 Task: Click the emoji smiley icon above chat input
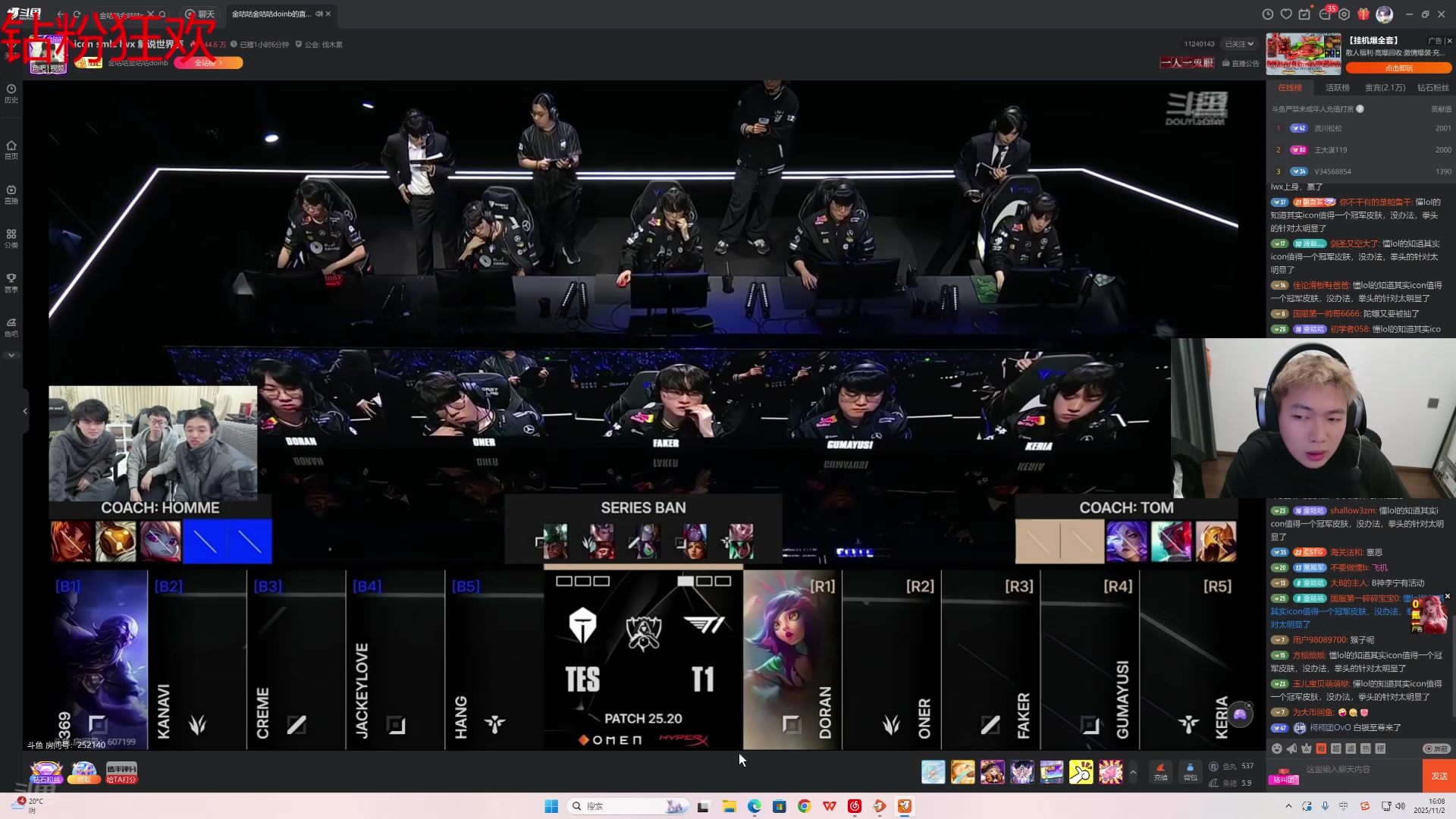(1277, 748)
